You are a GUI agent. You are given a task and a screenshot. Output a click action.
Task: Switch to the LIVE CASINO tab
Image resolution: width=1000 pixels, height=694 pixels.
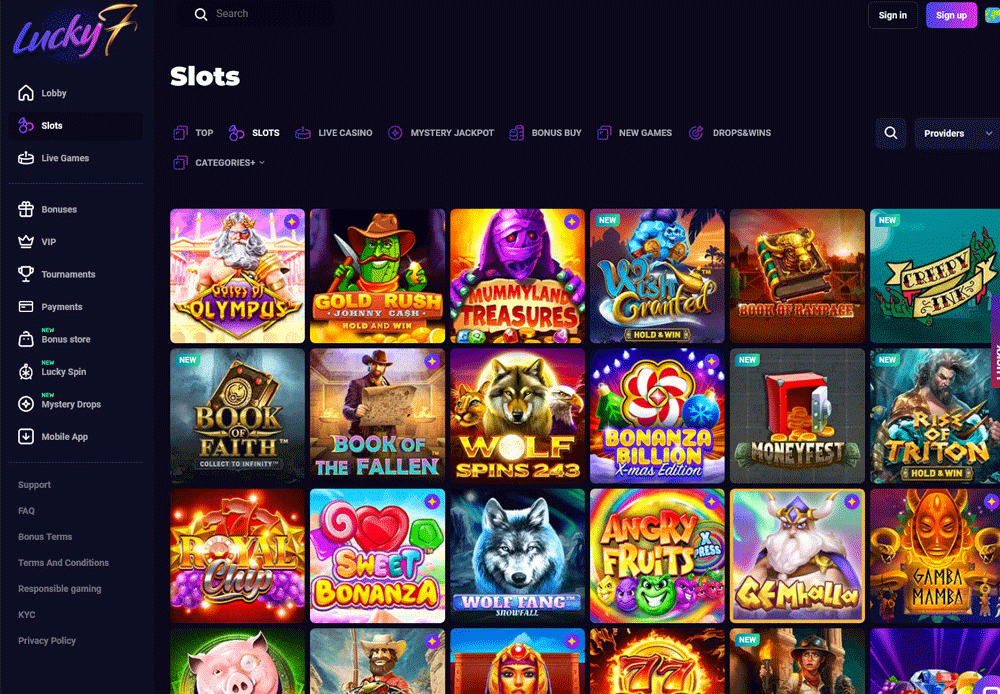[x=334, y=133]
